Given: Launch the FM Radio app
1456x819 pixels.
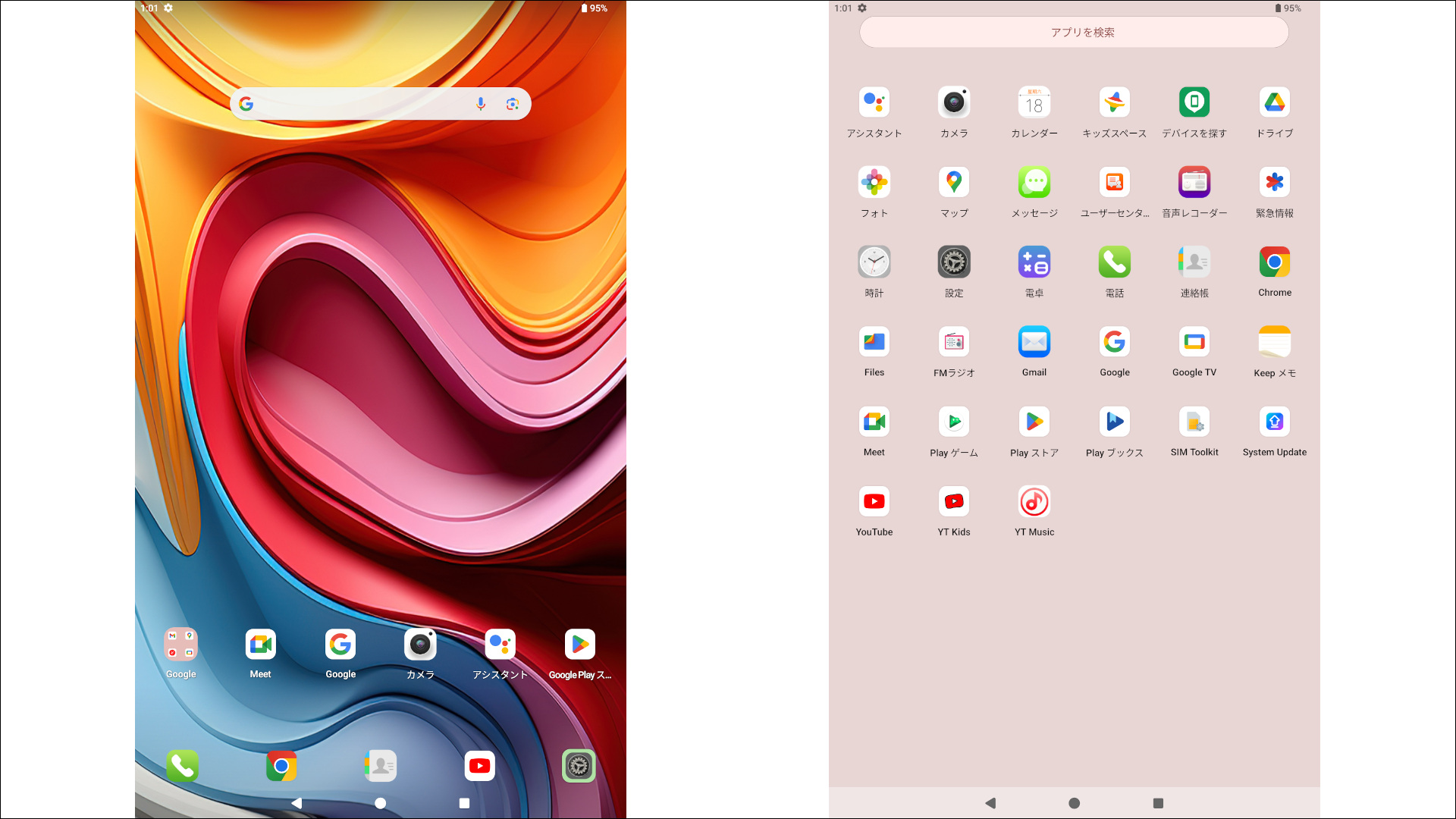Looking at the screenshot, I should [x=954, y=342].
